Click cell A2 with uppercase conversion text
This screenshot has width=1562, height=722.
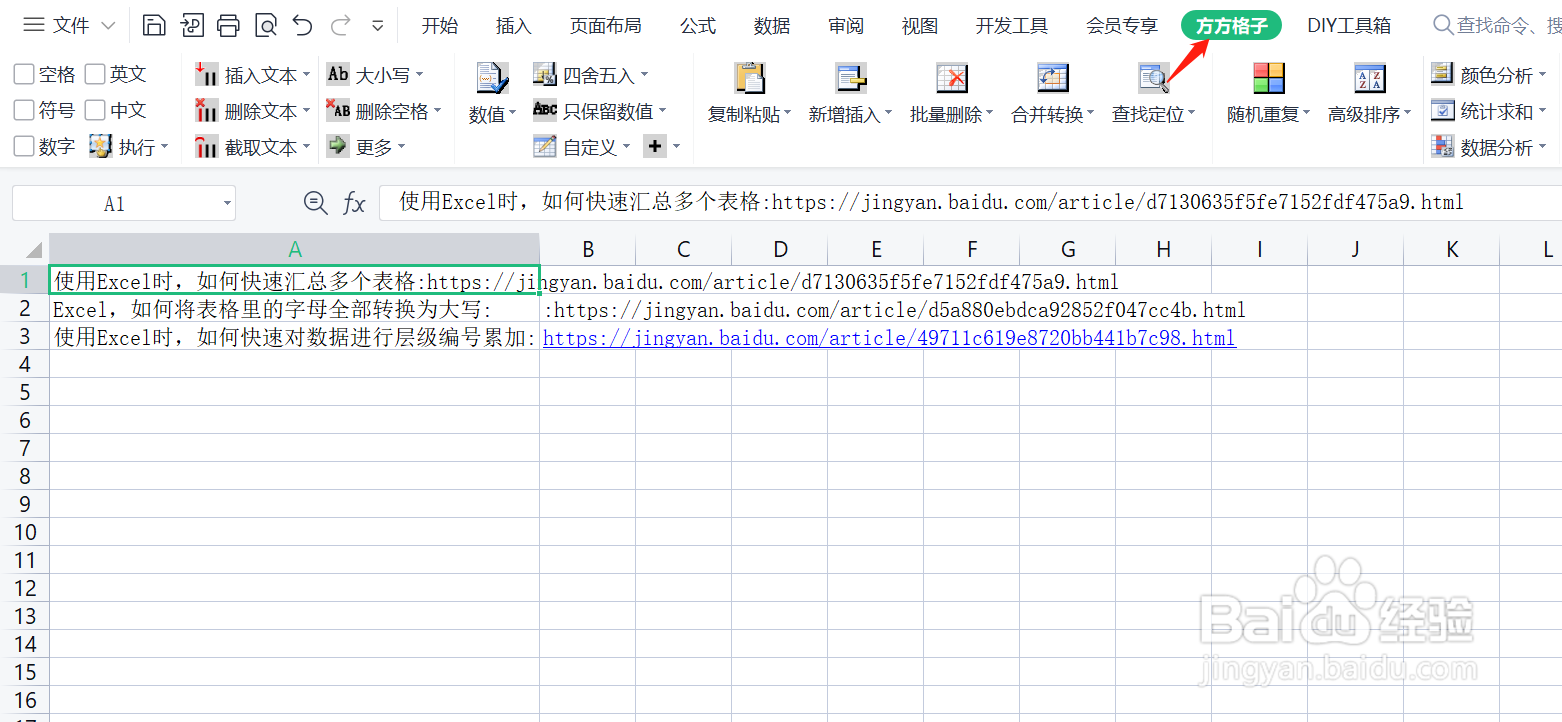(x=295, y=310)
